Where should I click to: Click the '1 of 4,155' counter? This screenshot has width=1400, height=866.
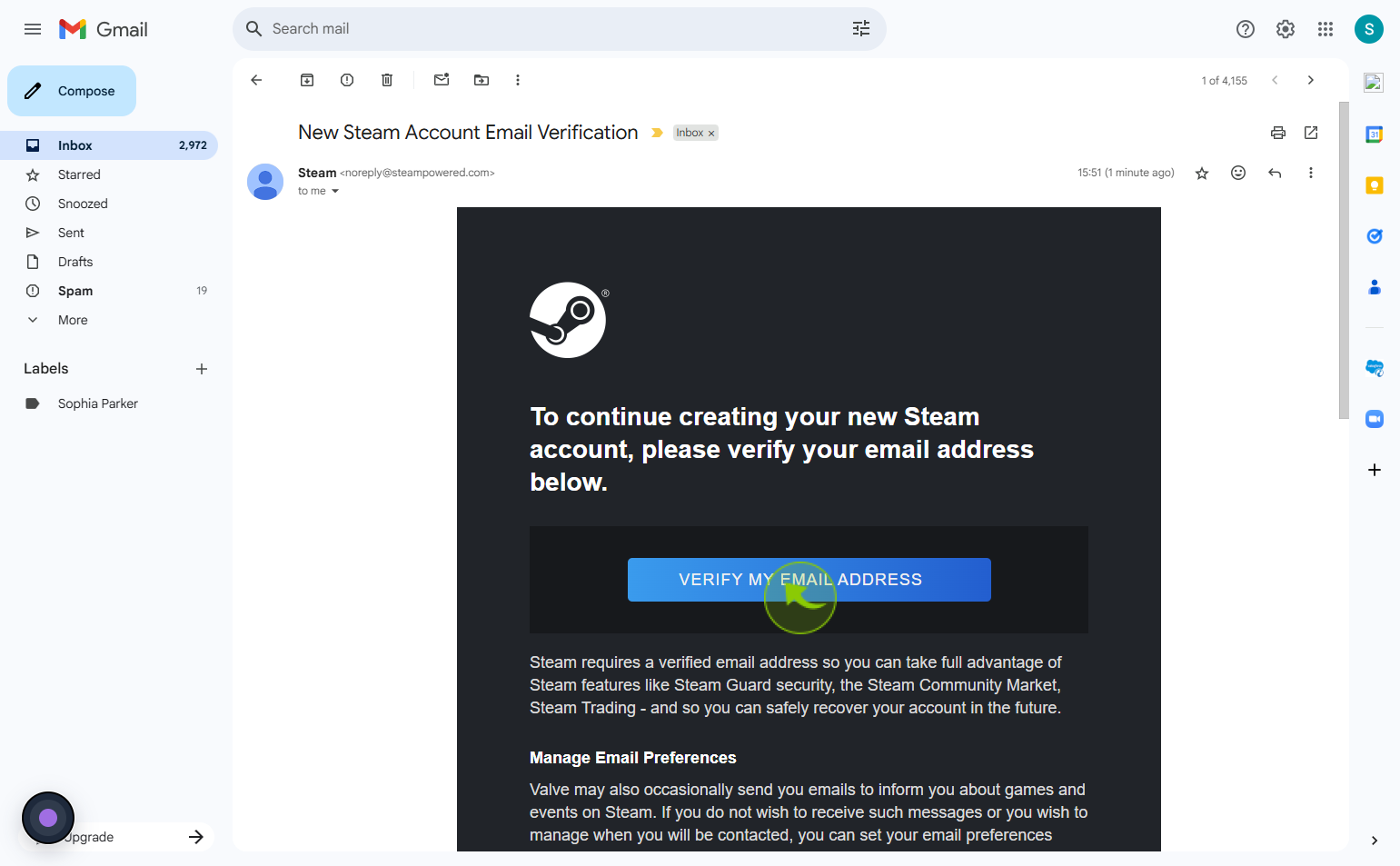pos(1224,81)
